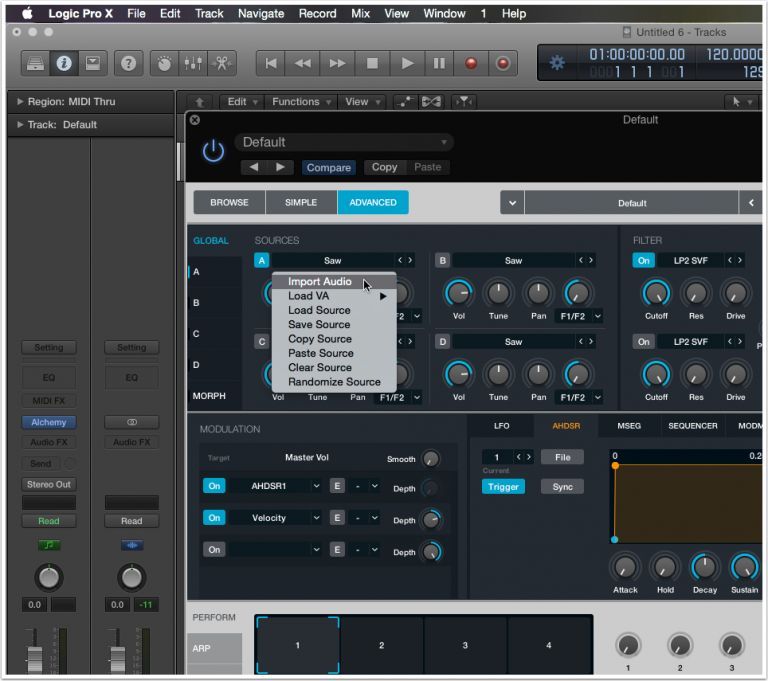This screenshot has width=768, height=681.
Task: Go to next plugin preset arrow
Action: pos(280,167)
